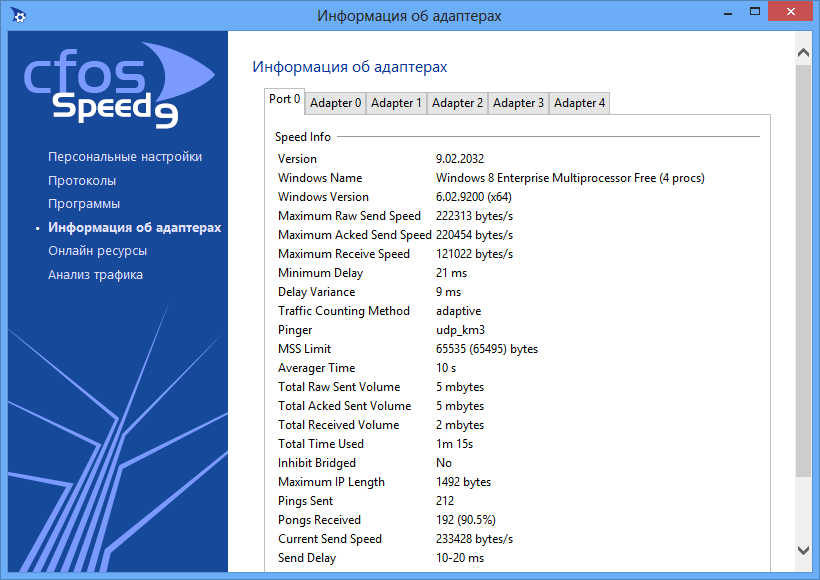Click Send Delay value 10-20 ms
The width and height of the screenshot is (820, 580).
click(460, 558)
